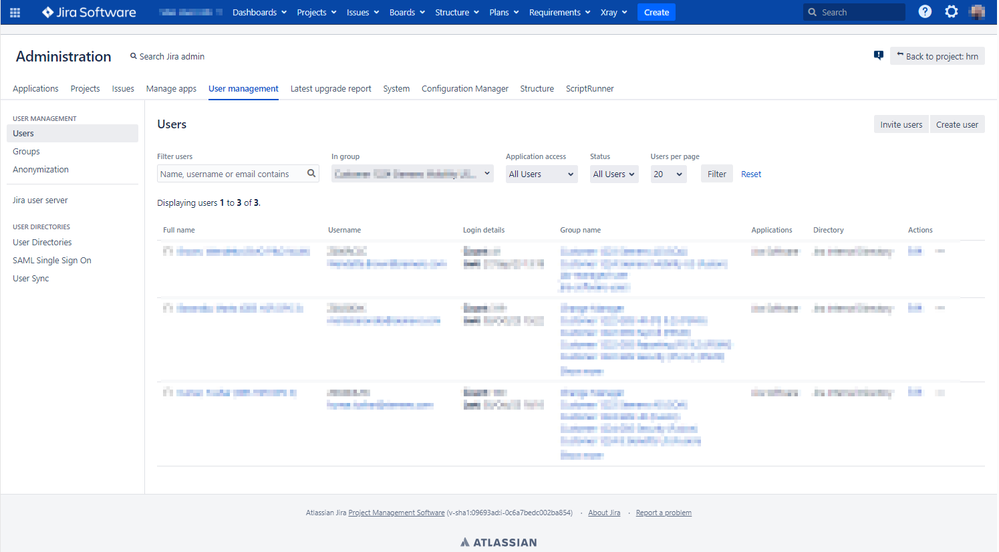
Task: Select the User management tab
Action: coord(243,89)
